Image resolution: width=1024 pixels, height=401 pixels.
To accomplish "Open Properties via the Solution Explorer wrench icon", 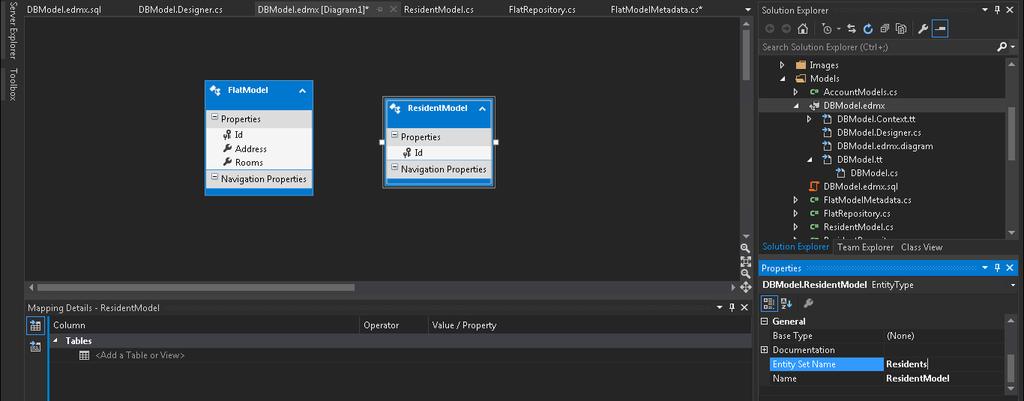I will point(923,29).
